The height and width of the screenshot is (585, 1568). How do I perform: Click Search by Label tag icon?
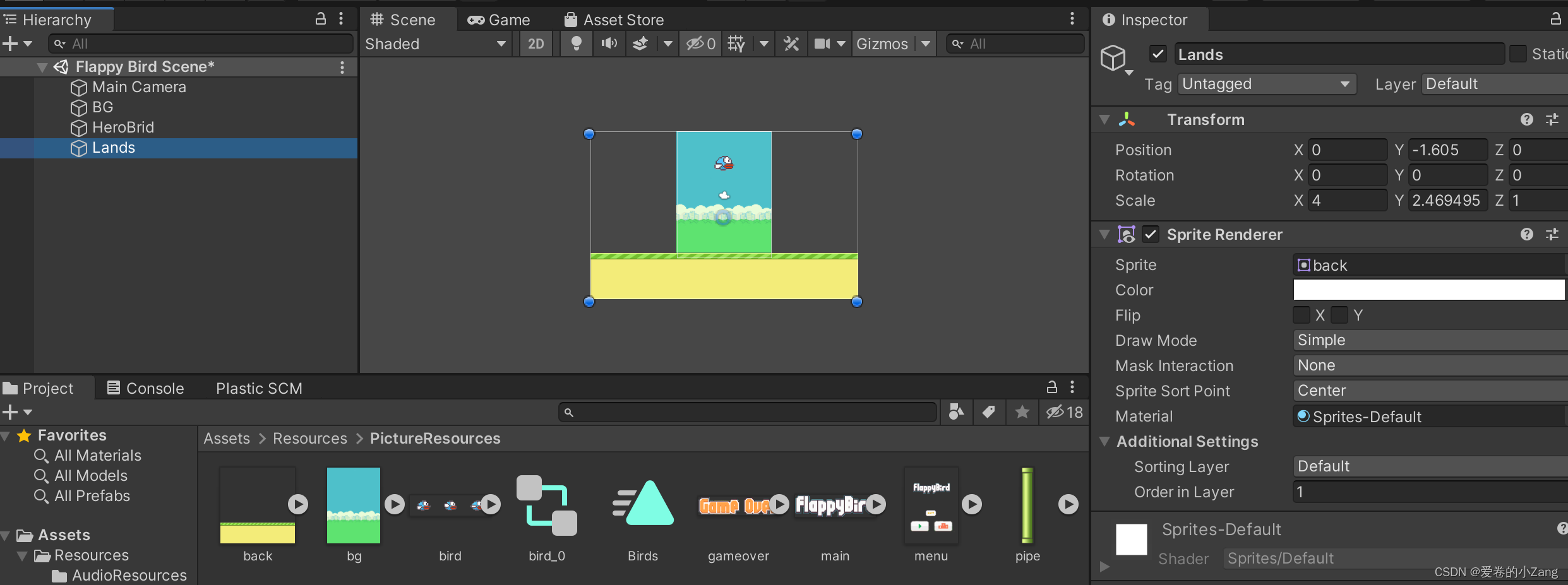[x=989, y=412]
